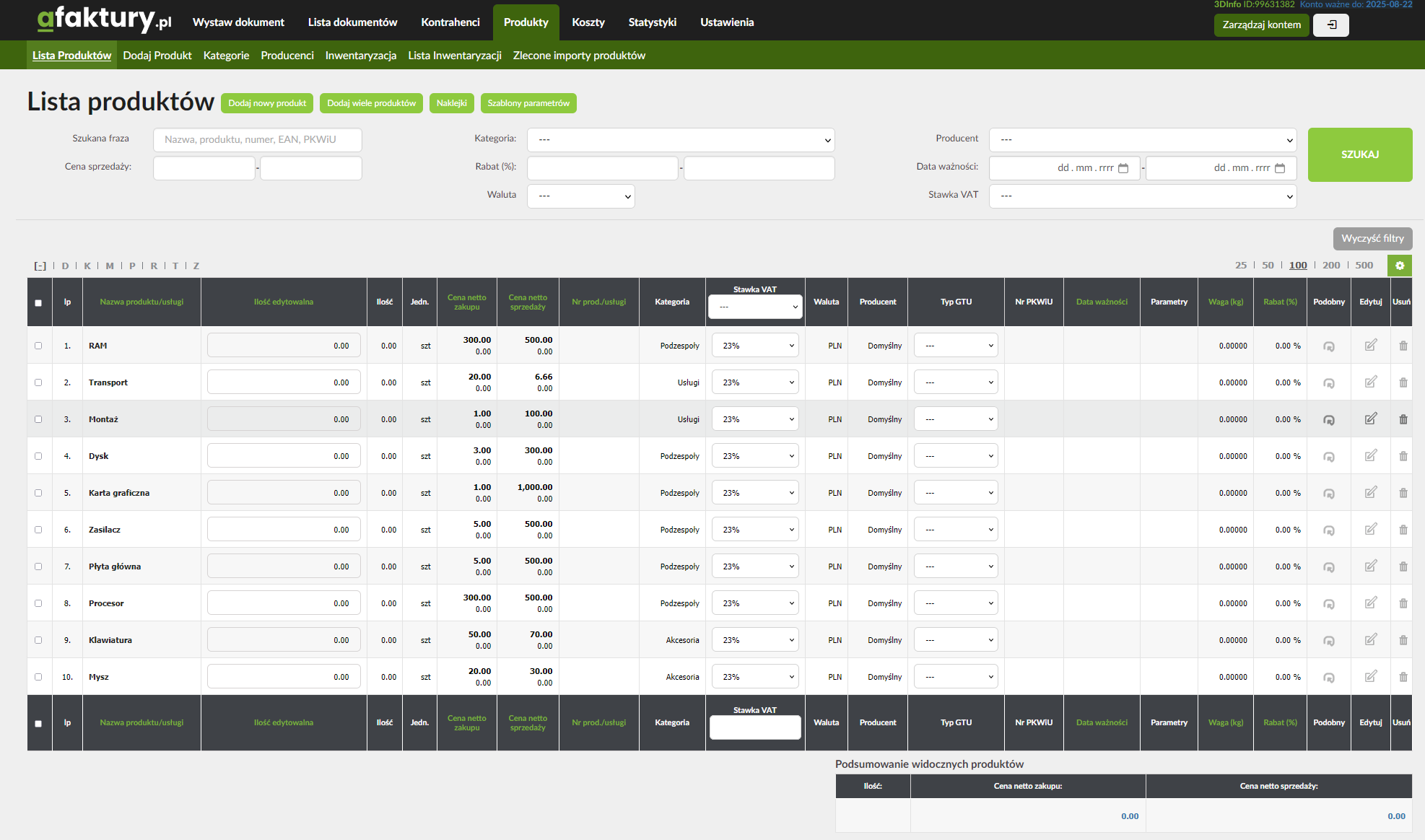Image resolution: width=1425 pixels, height=840 pixels.
Task: Click the edit icon for RAM row
Action: click(1370, 346)
